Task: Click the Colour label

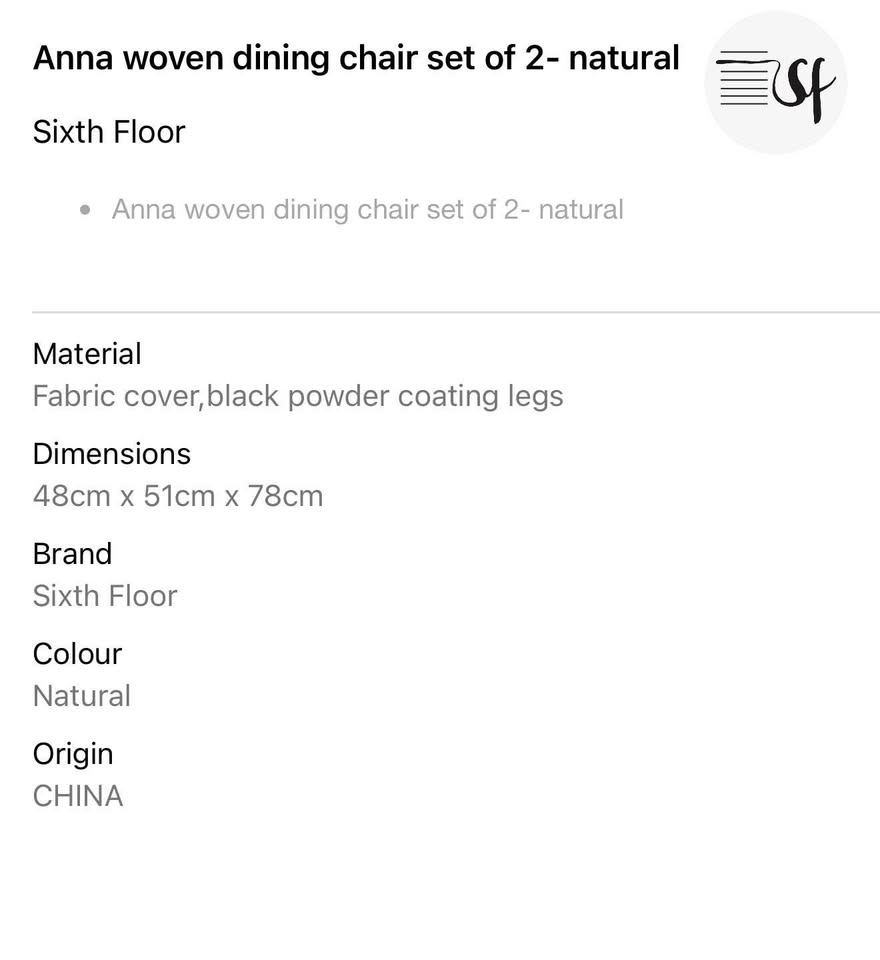Action: (x=77, y=654)
